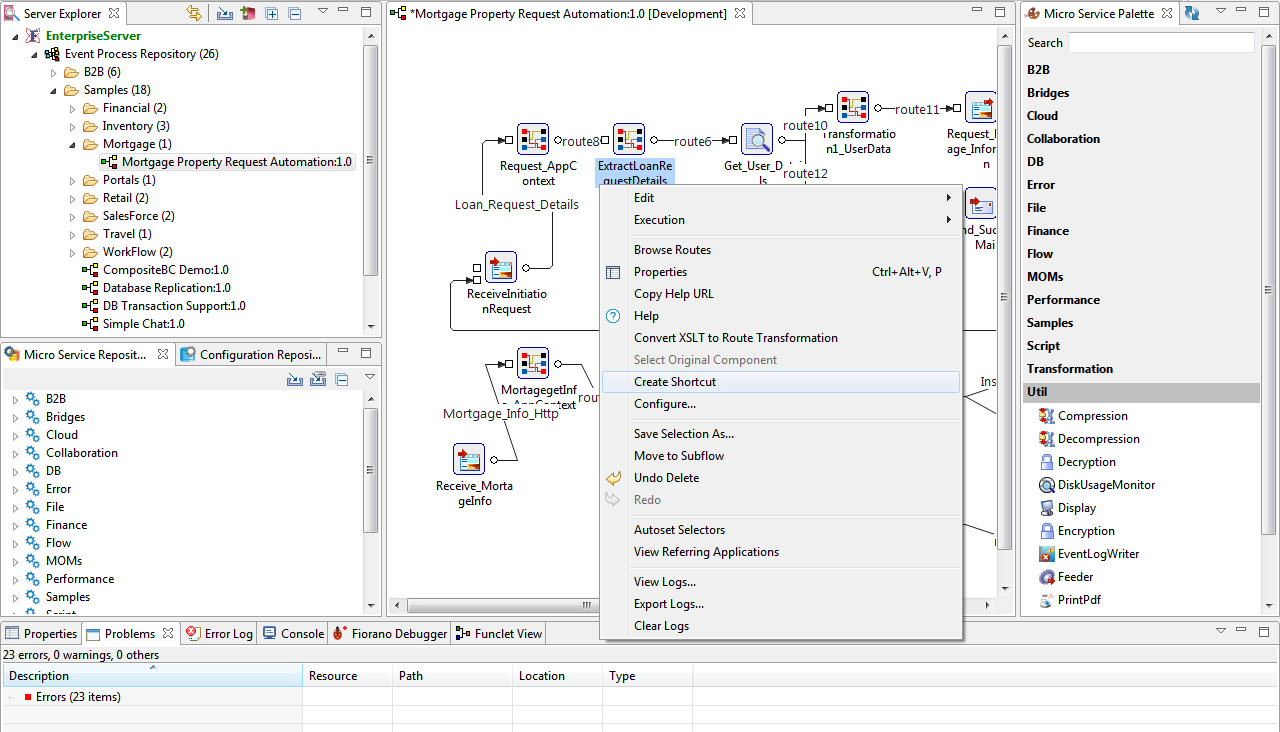
Task: Expand Bridges in Micro Service Repository tree
Action: (15, 417)
